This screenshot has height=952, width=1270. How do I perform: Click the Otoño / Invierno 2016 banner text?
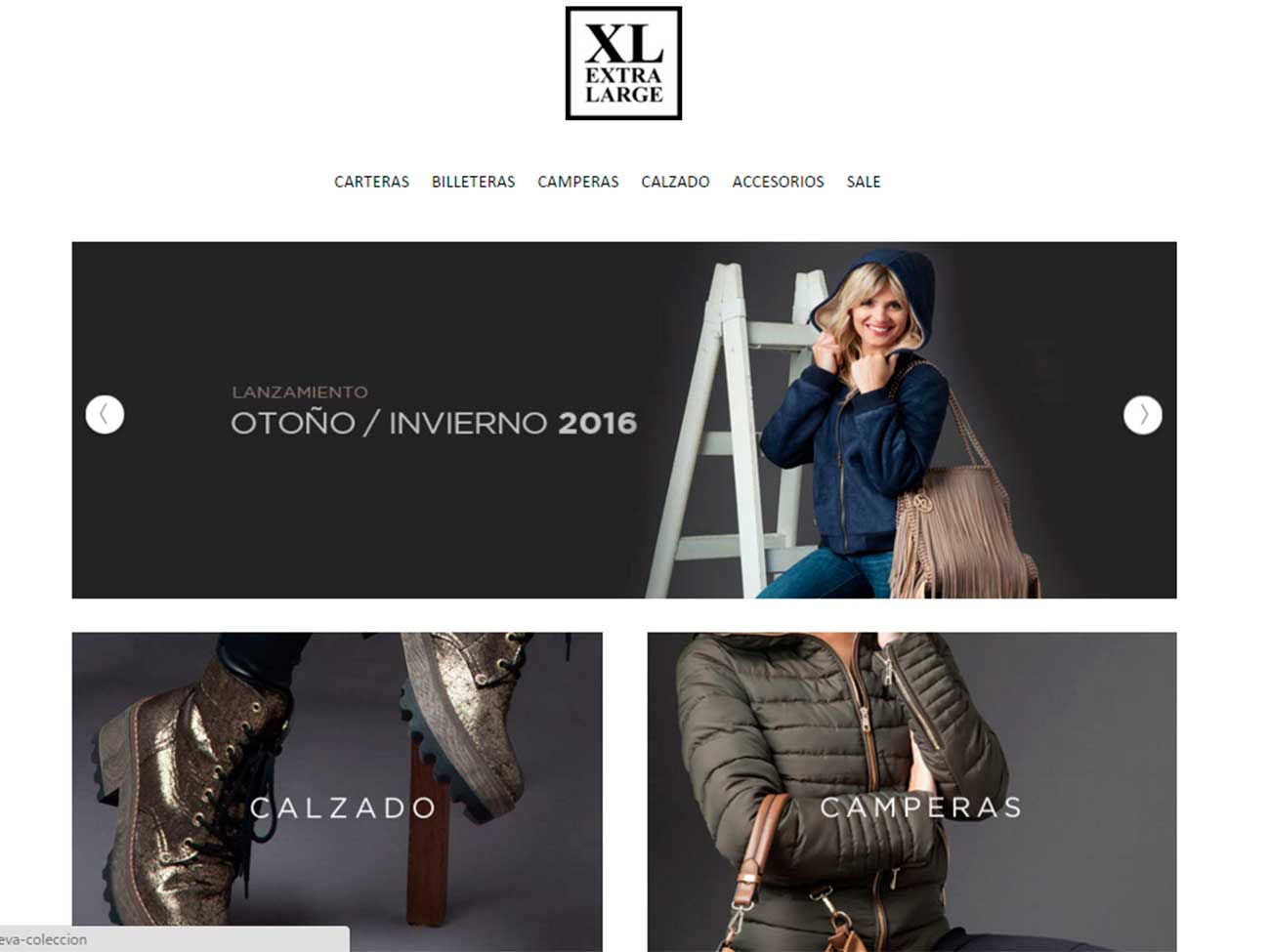434,423
